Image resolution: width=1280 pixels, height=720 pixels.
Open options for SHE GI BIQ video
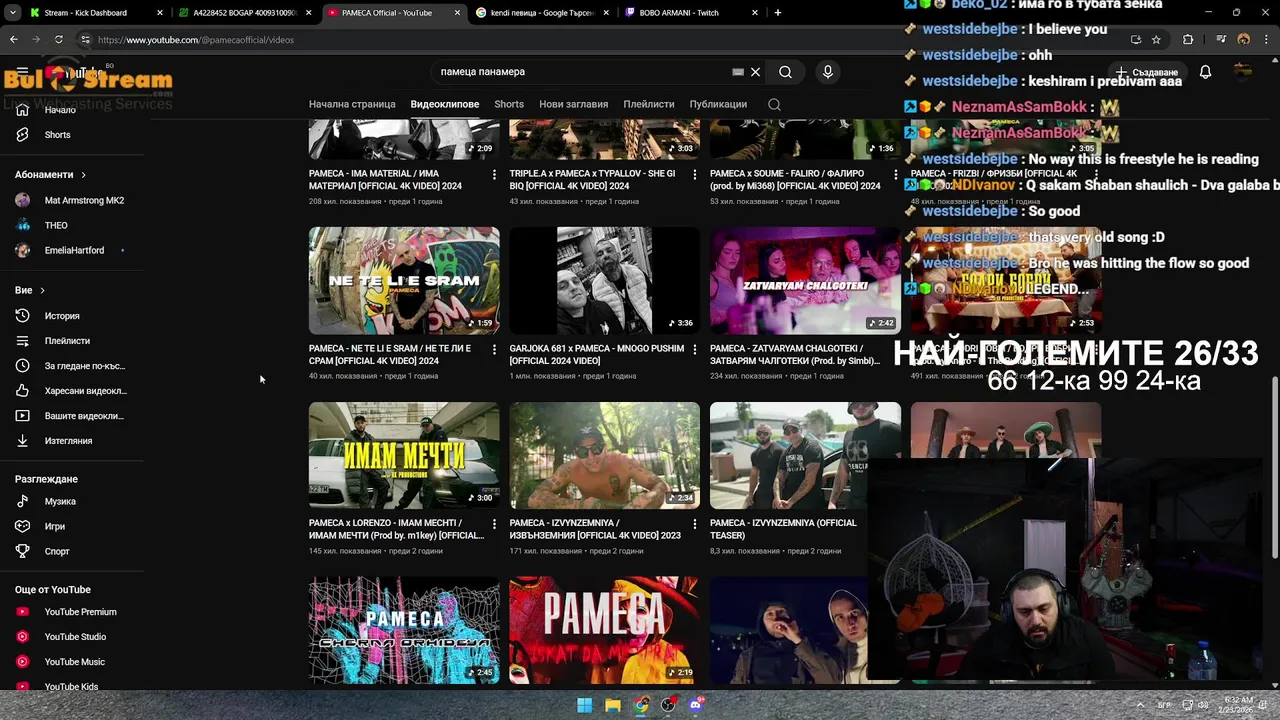point(695,174)
